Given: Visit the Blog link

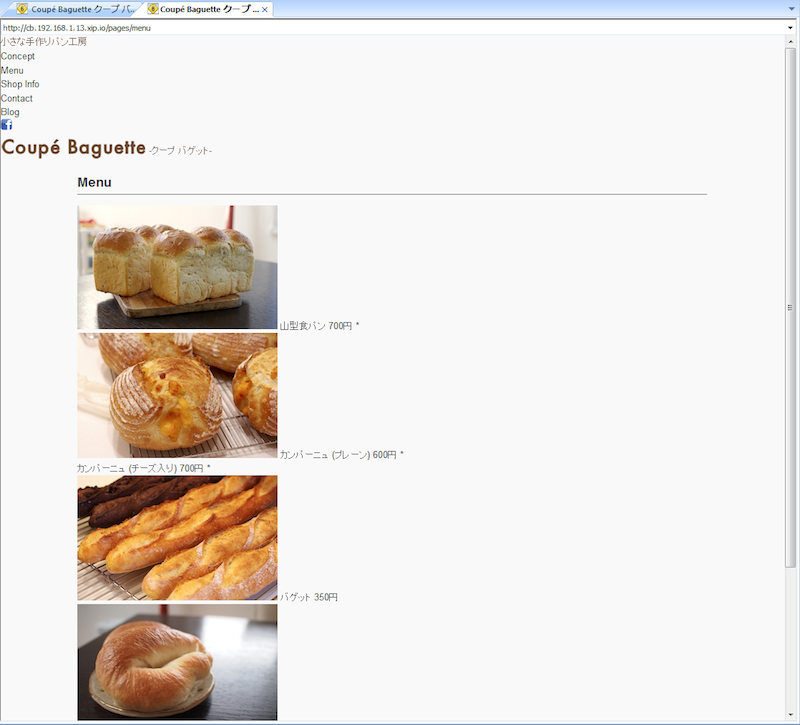Looking at the screenshot, I should coord(10,112).
